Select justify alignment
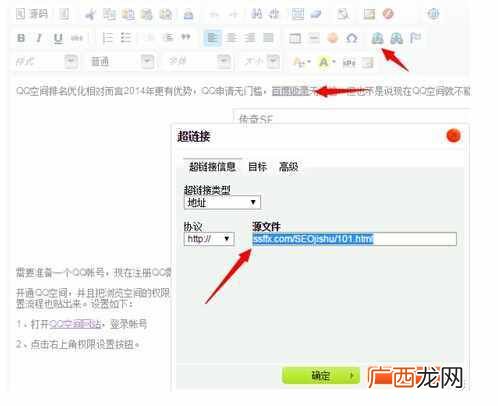This screenshot has width=498, height=406. pyautogui.click(x=268, y=38)
